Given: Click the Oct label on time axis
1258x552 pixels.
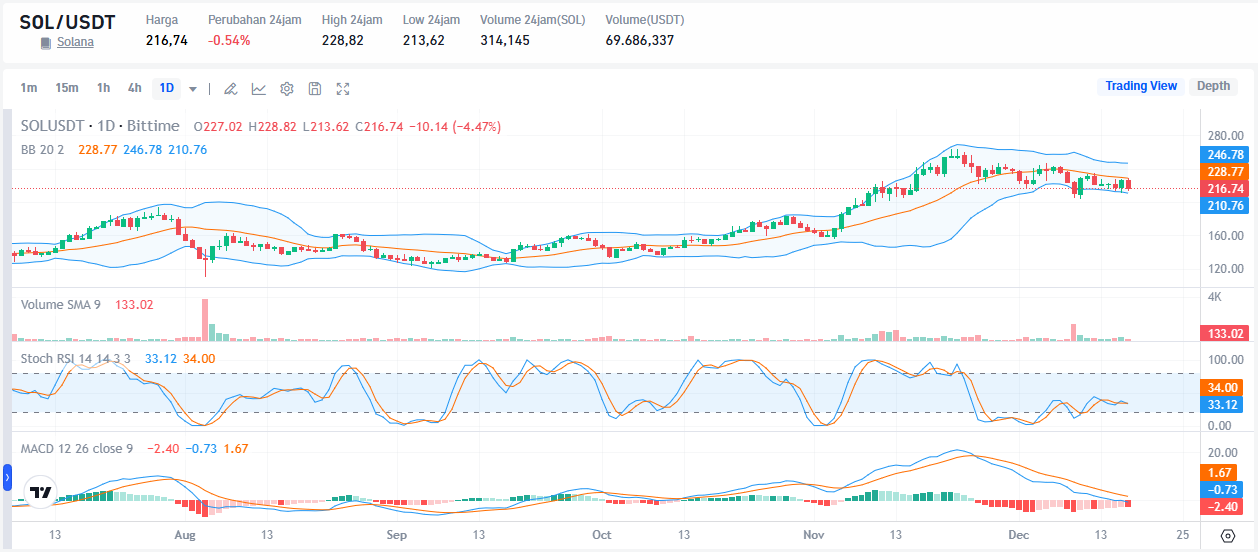Looking at the screenshot, I should pyautogui.click(x=602, y=536).
